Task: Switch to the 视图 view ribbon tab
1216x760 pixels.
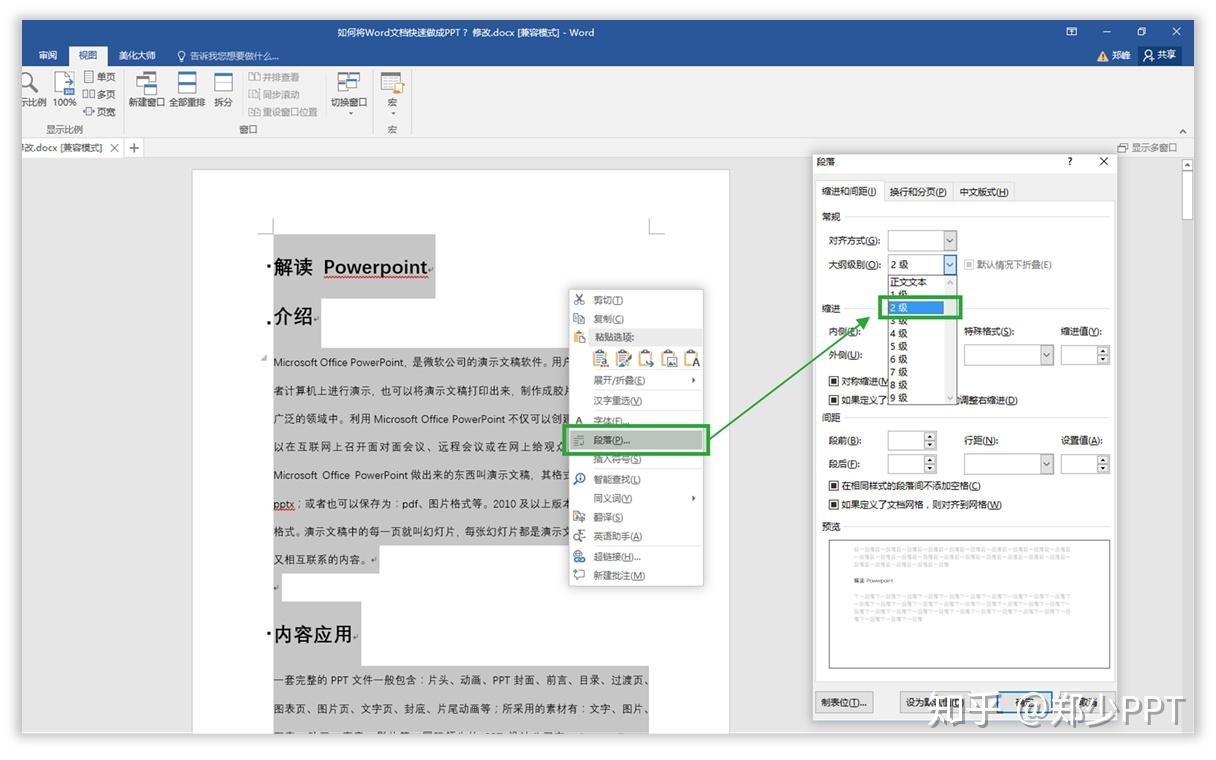Action: click(89, 56)
